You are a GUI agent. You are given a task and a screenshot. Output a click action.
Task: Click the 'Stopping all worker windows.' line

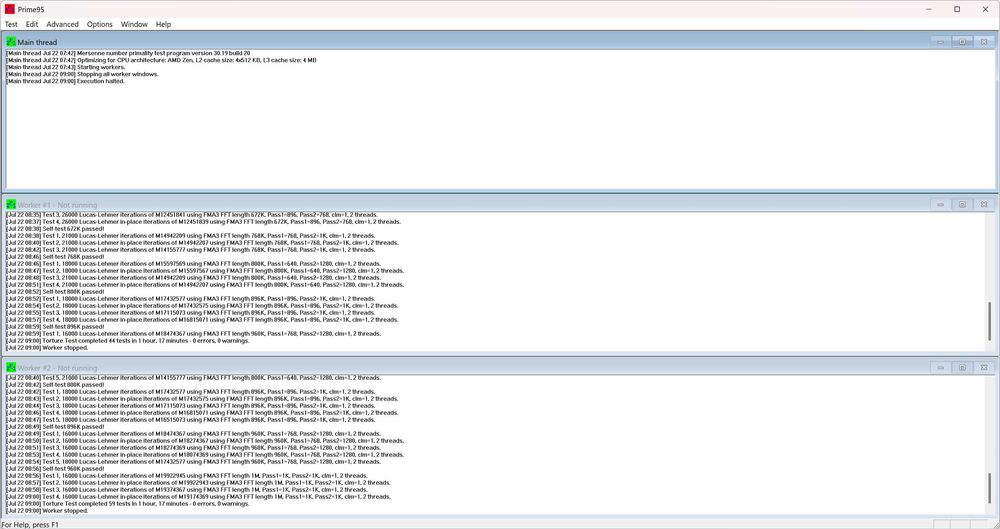[x=82, y=74]
